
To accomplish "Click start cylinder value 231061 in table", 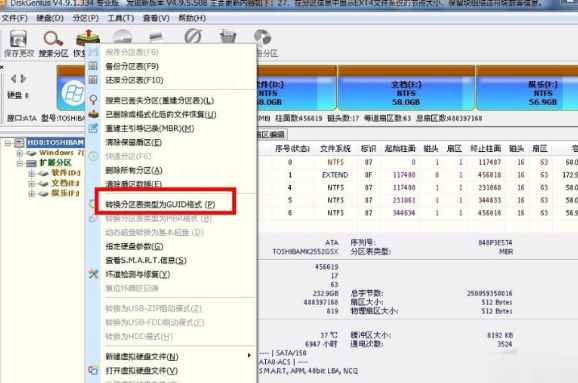I will (x=404, y=200).
